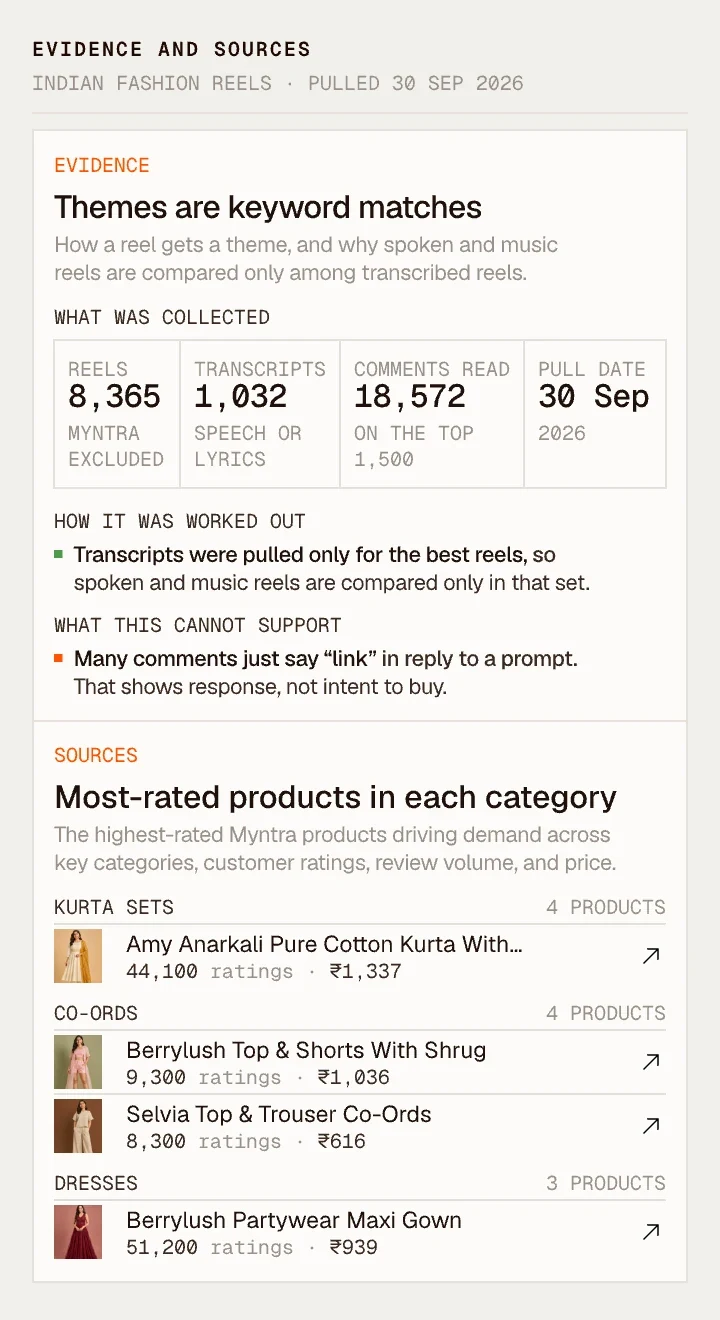720x1320 pixels.
Task: Click the DRESSES category label
Action: click(x=96, y=1183)
